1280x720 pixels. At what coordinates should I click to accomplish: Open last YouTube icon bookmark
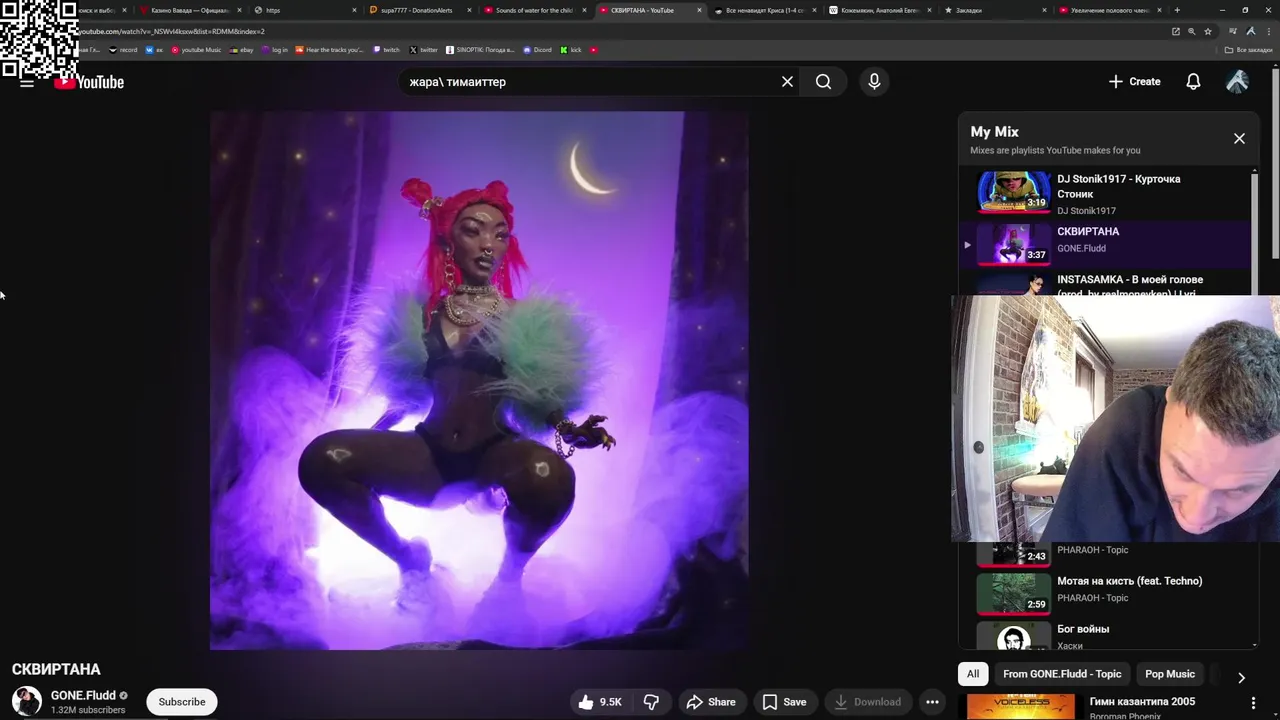594,50
